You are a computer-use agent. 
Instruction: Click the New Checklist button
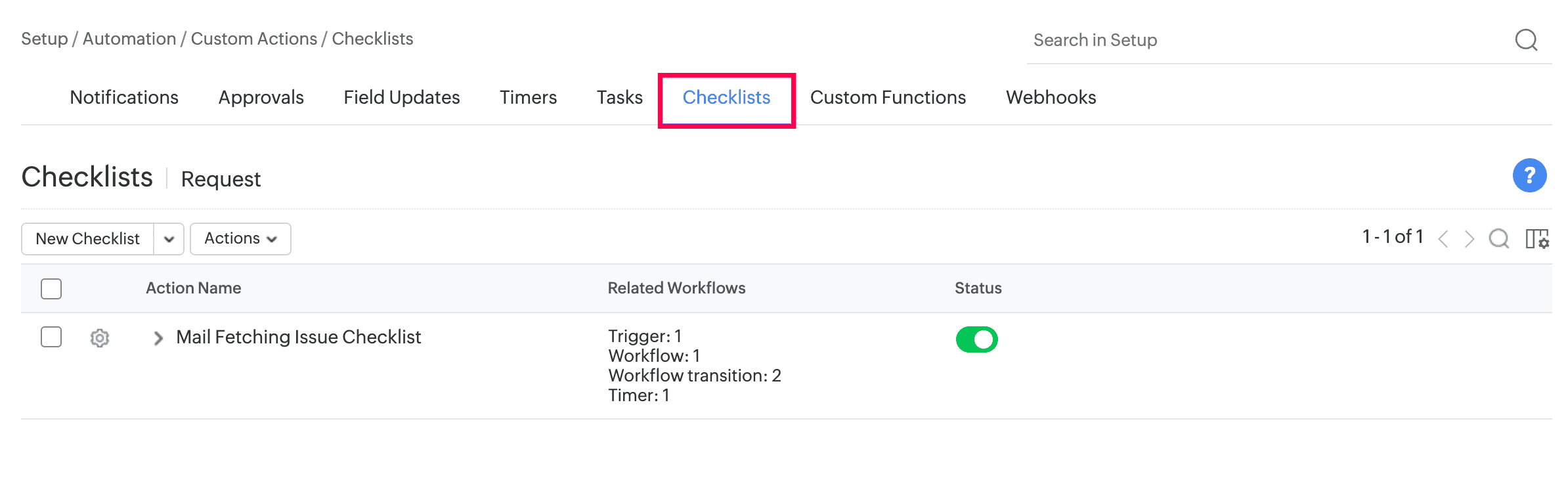88,239
